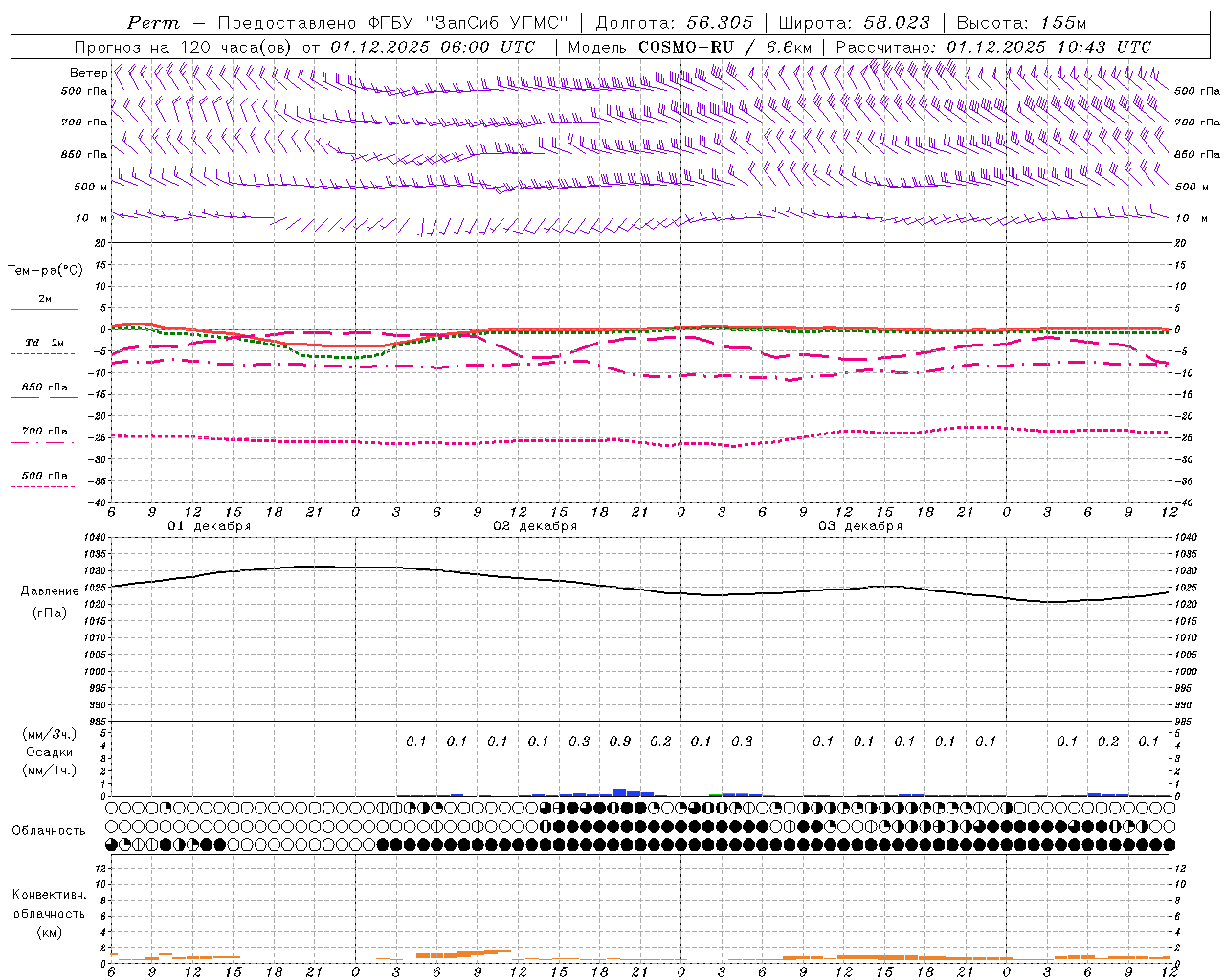Image resolution: width=1225 pixels, height=980 pixels.
Task: Click left "850 гПа" label in wind panel
Action: [x=84, y=154]
